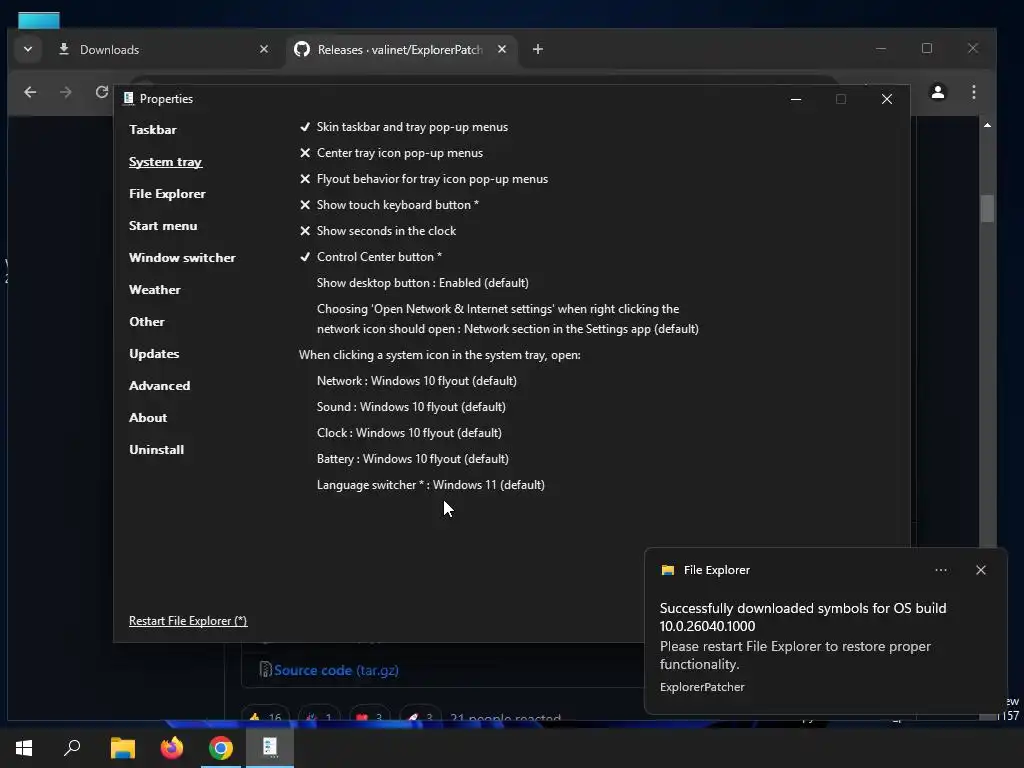The width and height of the screenshot is (1024, 768).
Task: Open a new browser tab
Action: [x=537, y=49]
